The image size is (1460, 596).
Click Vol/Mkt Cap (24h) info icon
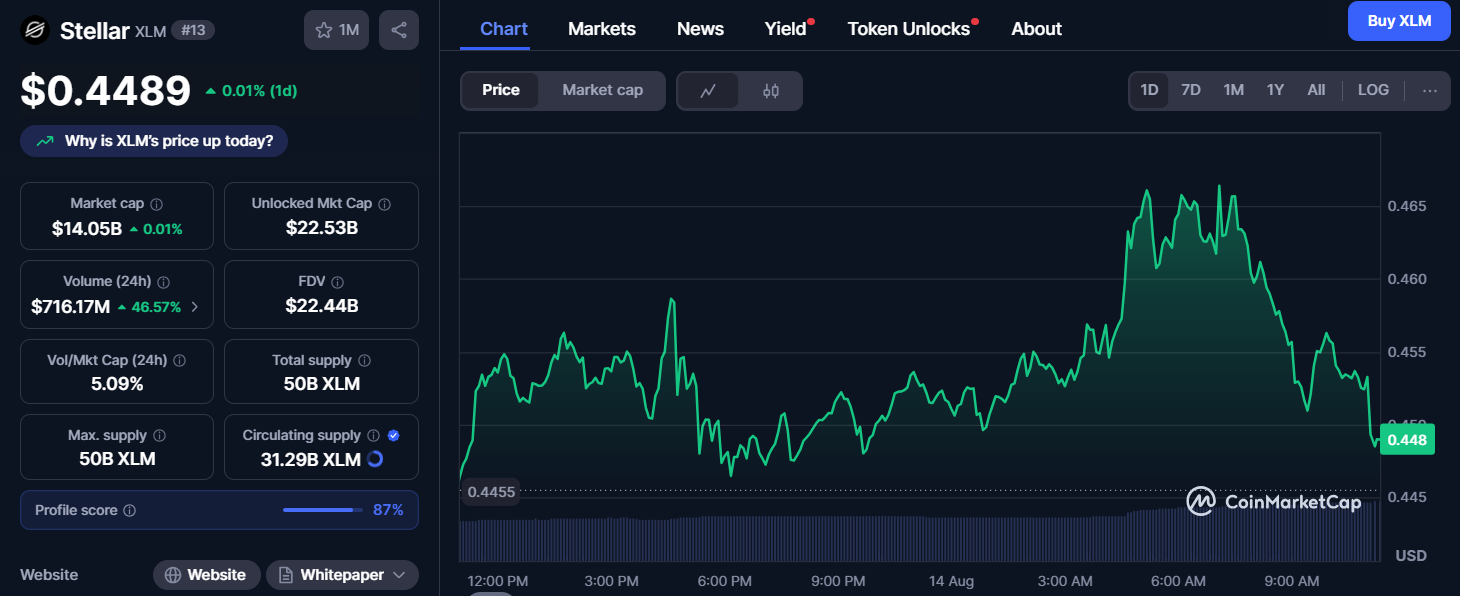pos(180,360)
